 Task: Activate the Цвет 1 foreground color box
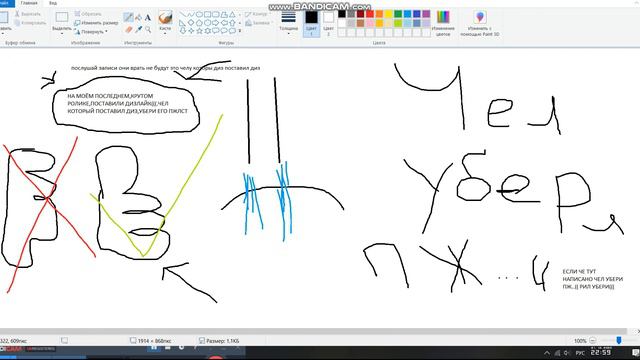point(311,24)
